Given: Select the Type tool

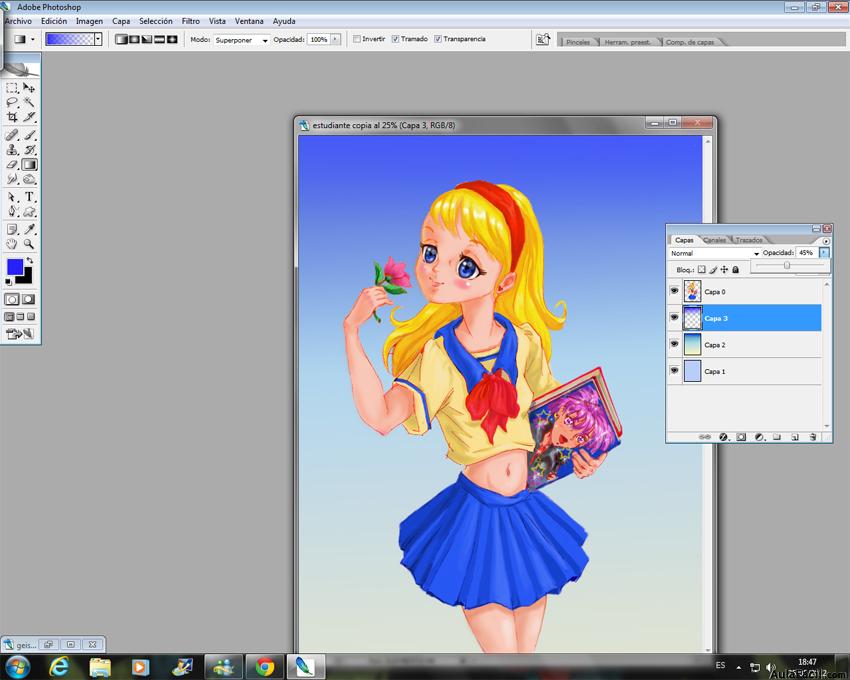Looking at the screenshot, I should pos(29,197).
